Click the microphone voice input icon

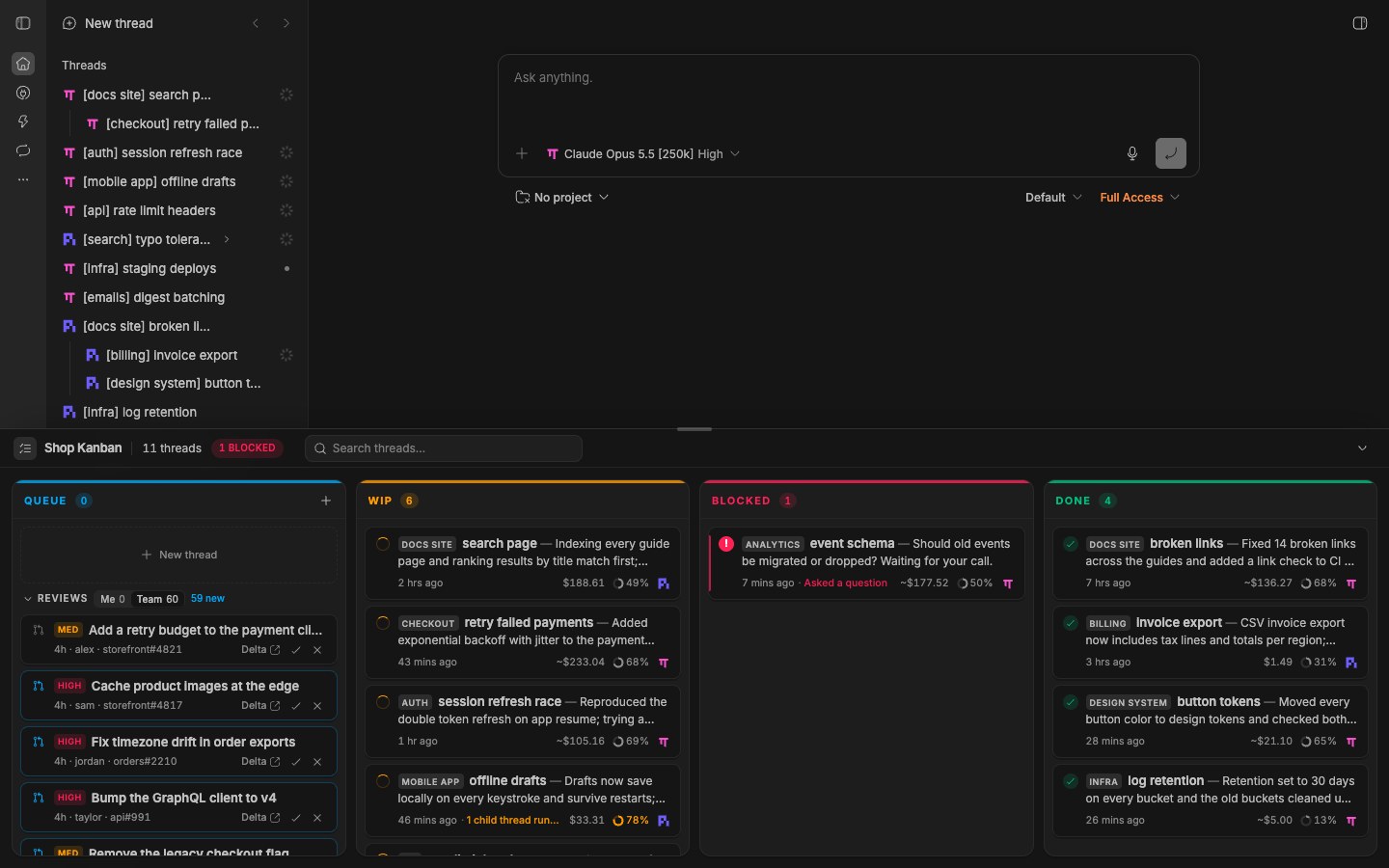(x=1132, y=153)
